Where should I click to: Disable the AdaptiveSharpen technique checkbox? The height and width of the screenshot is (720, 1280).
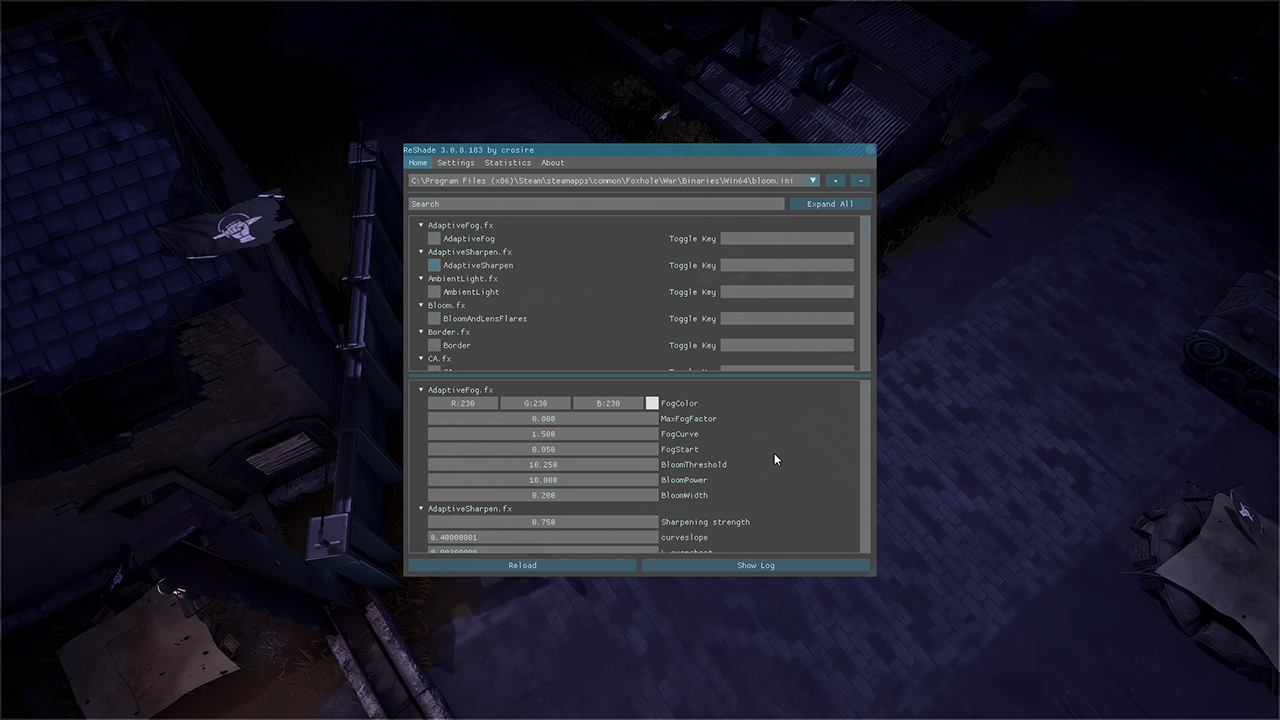(434, 266)
